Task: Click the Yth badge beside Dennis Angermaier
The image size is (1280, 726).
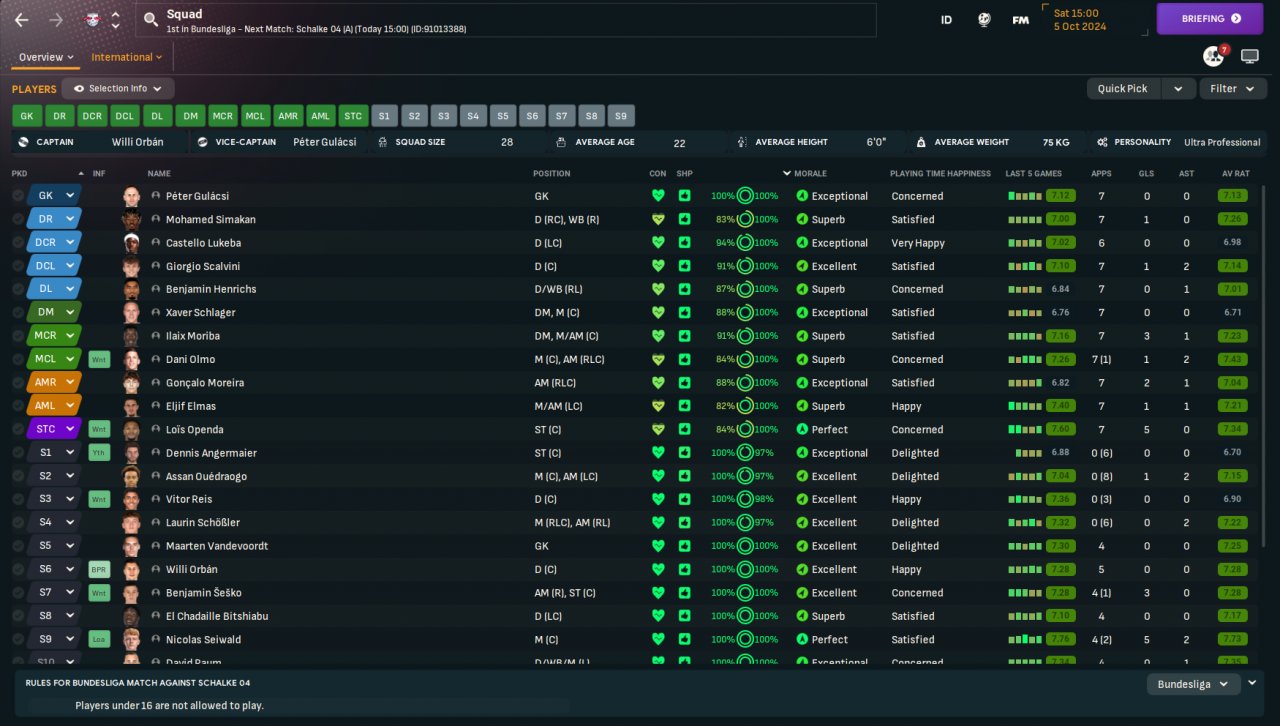Action: click(x=99, y=453)
